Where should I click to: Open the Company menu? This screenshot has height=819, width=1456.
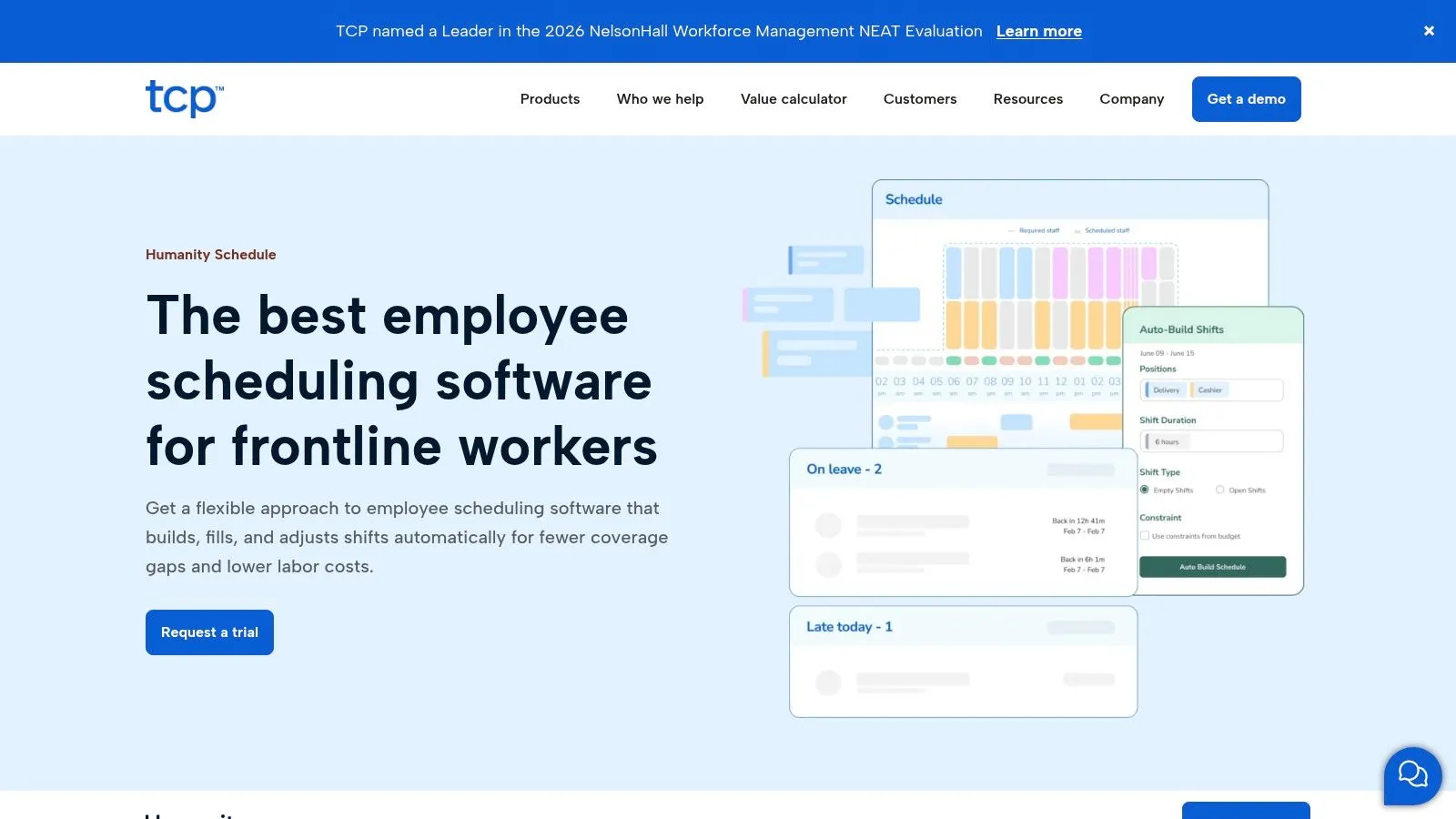(1131, 99)
